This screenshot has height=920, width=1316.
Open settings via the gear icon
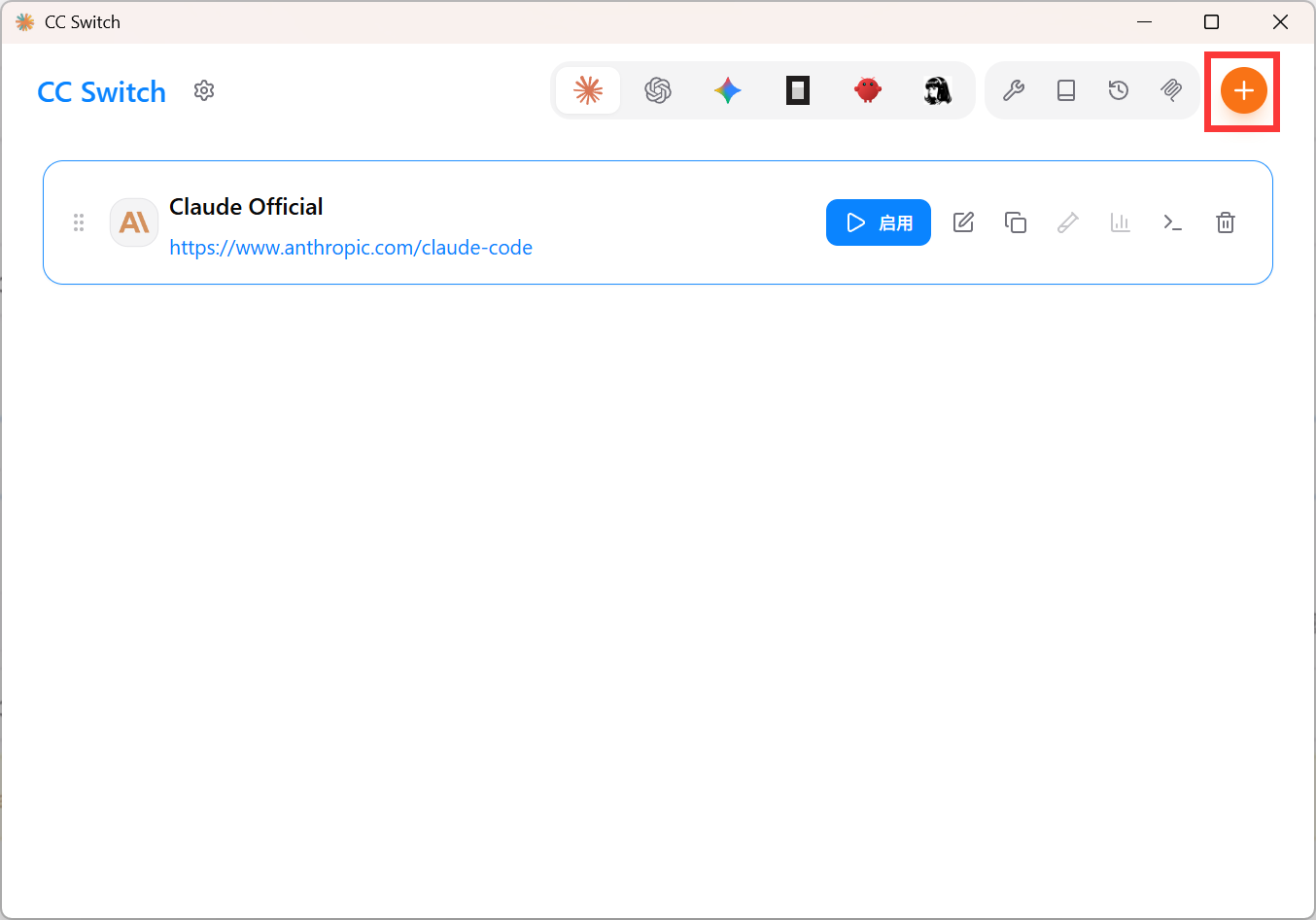[204, 90]
